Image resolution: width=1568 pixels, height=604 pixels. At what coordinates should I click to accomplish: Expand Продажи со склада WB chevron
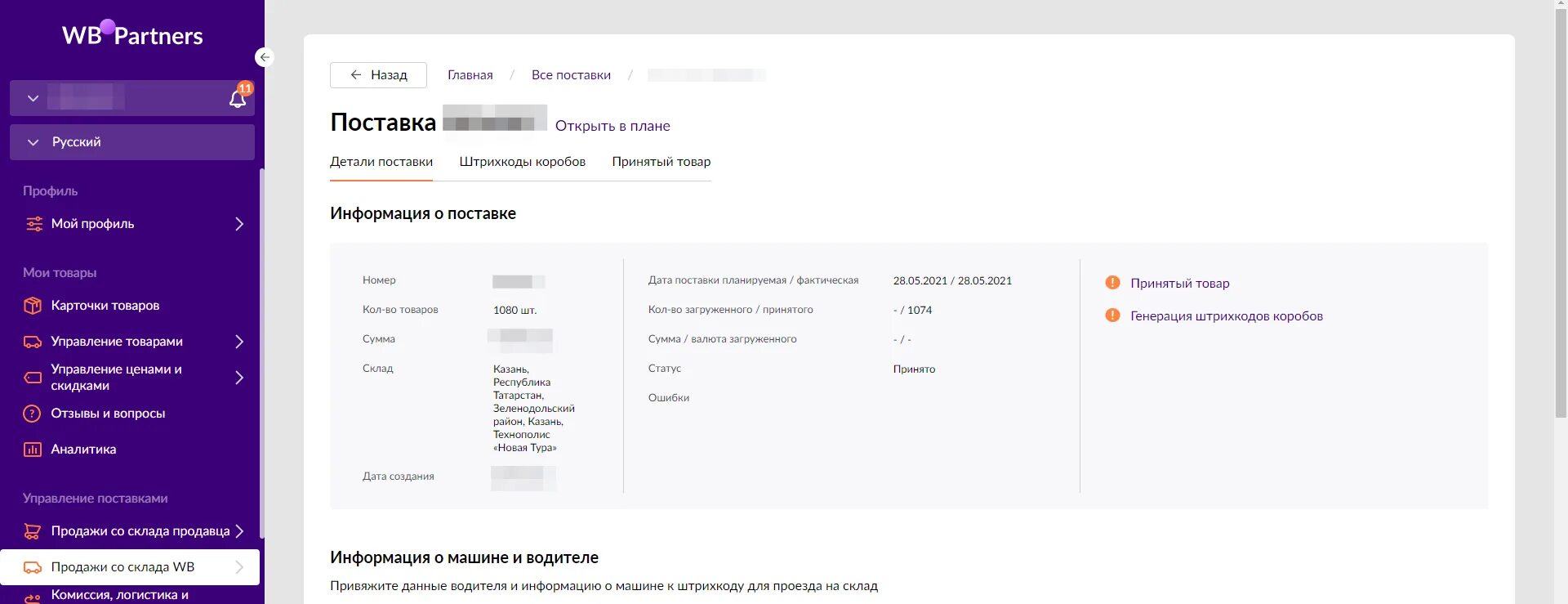click(x=239, y=567)
